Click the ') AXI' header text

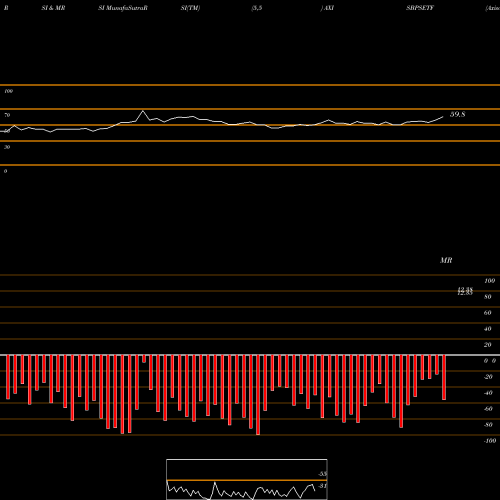click(x=327, y=8)
